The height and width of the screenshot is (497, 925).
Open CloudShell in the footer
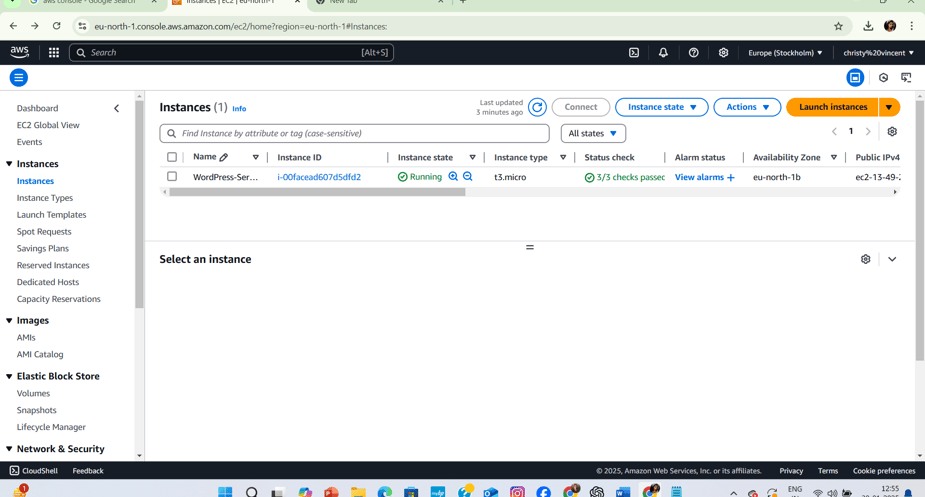click(x=34, y=470)
